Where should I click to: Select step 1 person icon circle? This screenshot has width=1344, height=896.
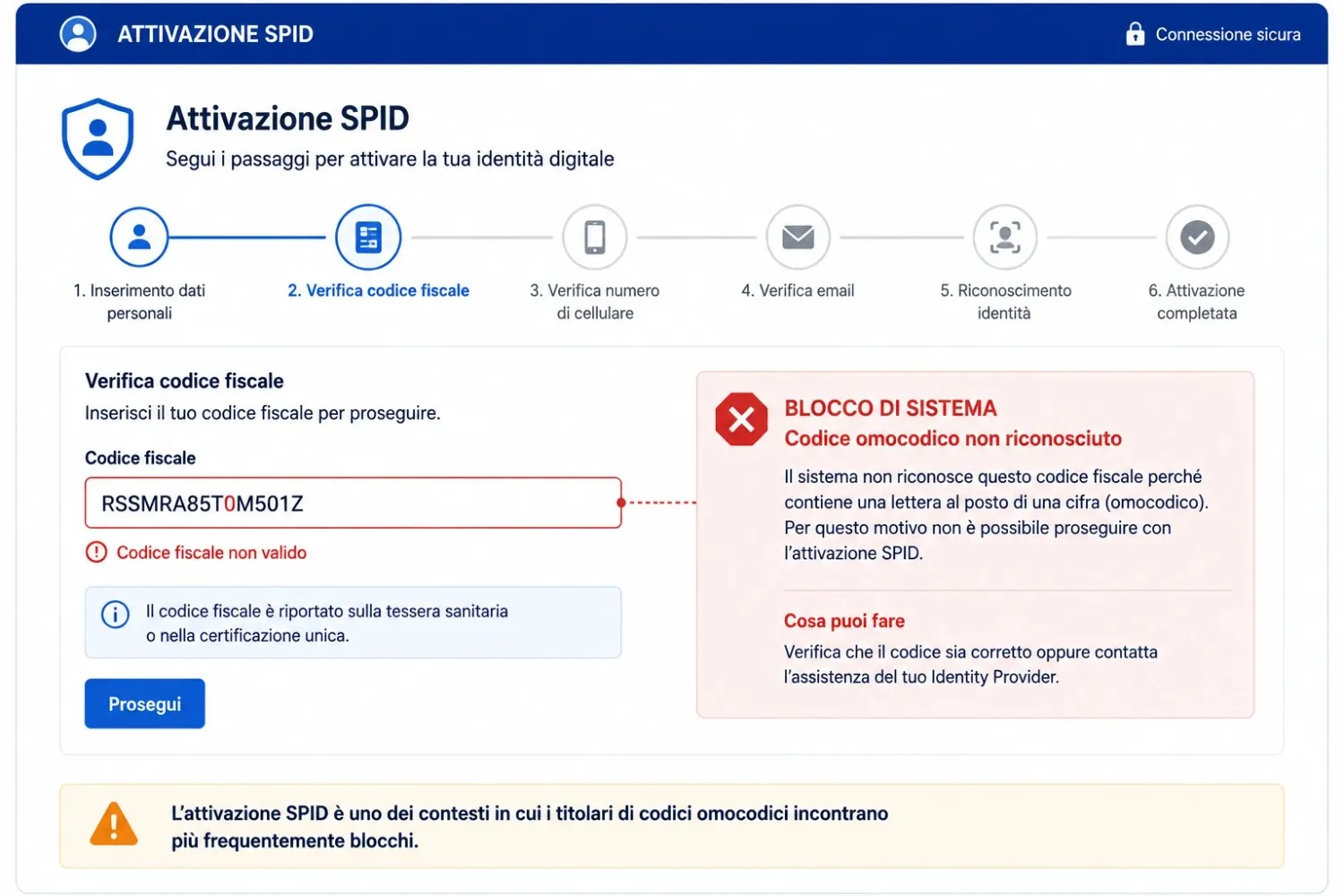click(x=139, y=237)
